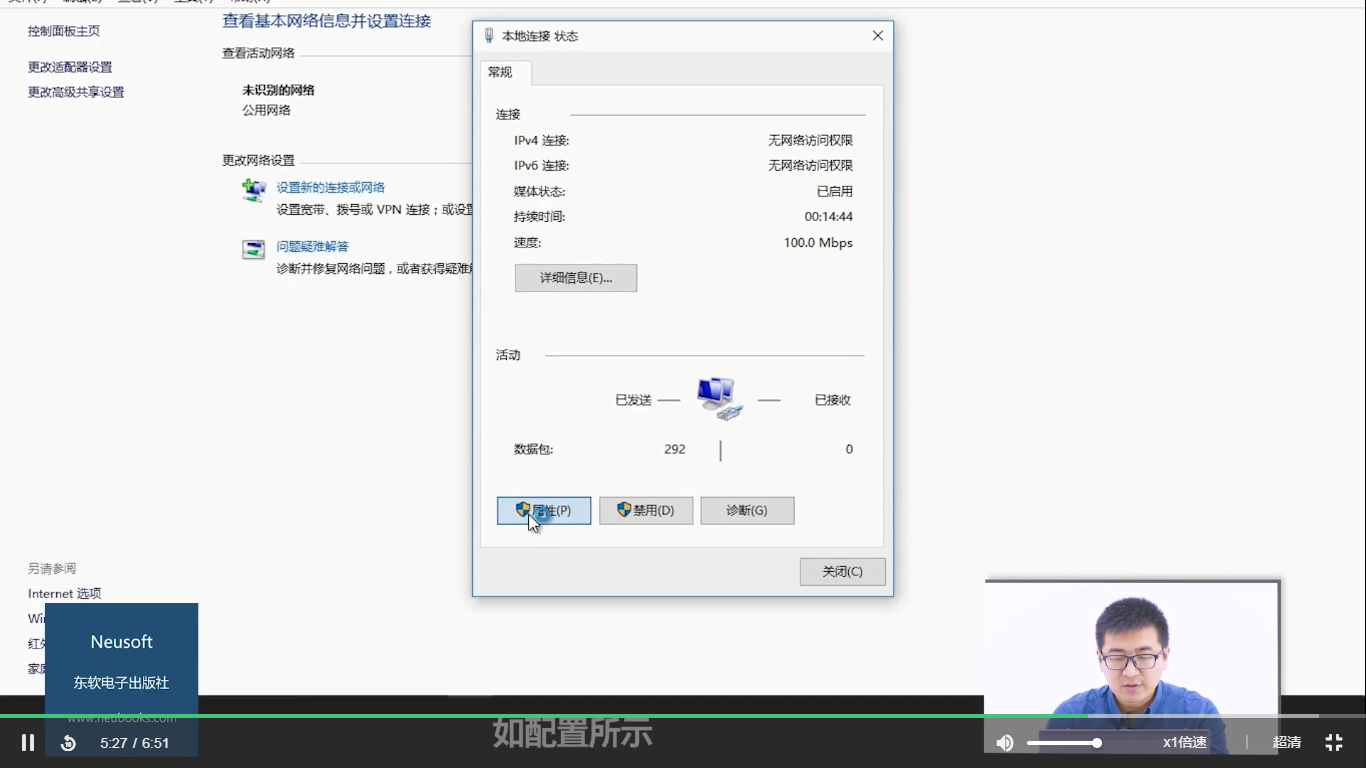Change video quality 超清
Screen dimensions: 1366x768
click(x=1287, y=743)
